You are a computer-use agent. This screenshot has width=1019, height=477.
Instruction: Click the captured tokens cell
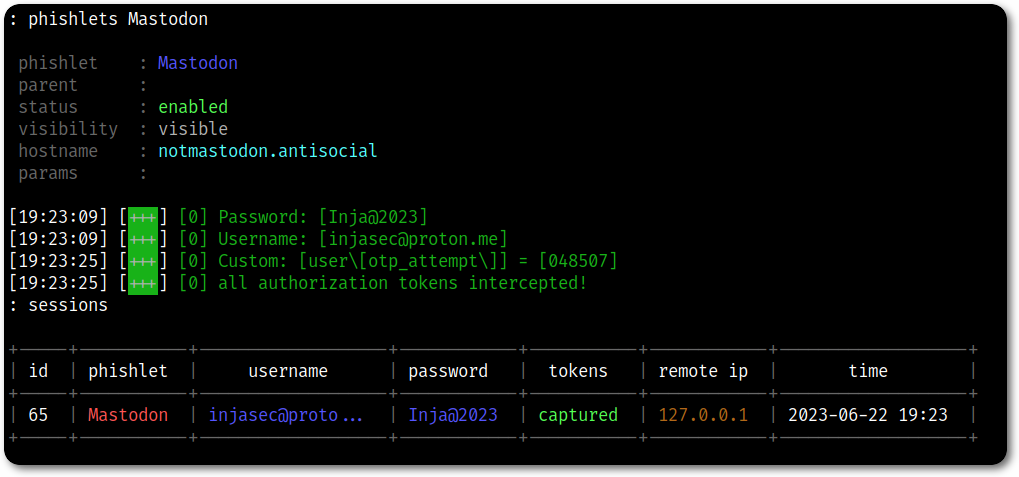point(578,415)
